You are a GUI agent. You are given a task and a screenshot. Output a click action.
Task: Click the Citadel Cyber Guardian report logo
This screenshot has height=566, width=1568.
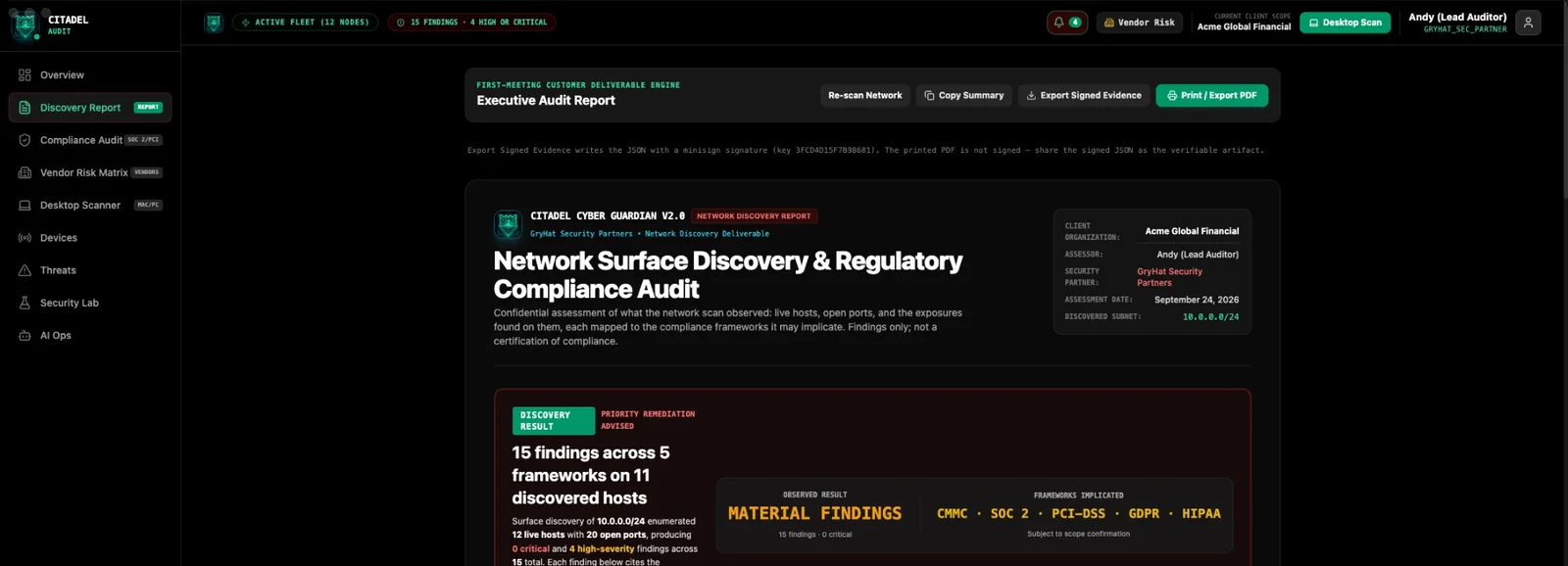click(x=508, y=224)
